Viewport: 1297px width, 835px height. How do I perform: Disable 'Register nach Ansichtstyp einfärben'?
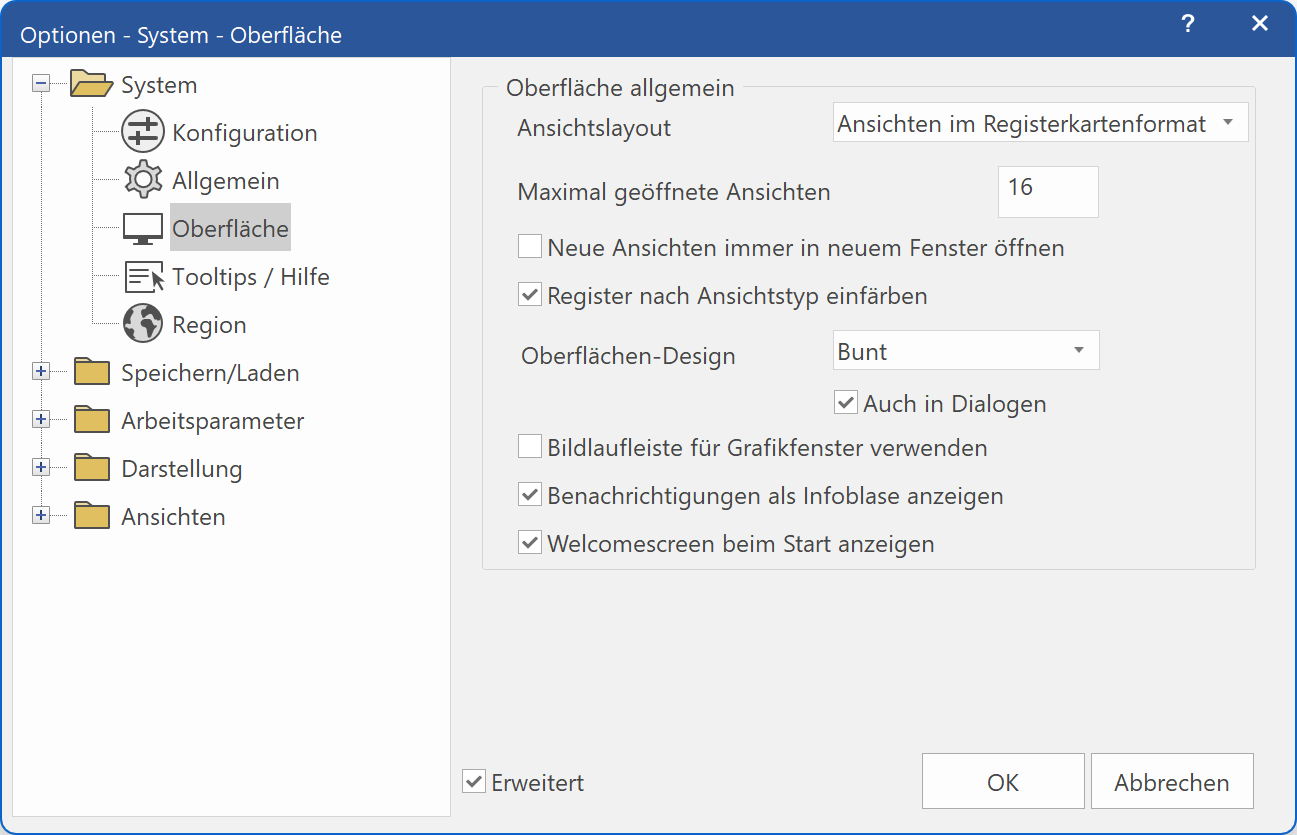(x=529, y=294)
